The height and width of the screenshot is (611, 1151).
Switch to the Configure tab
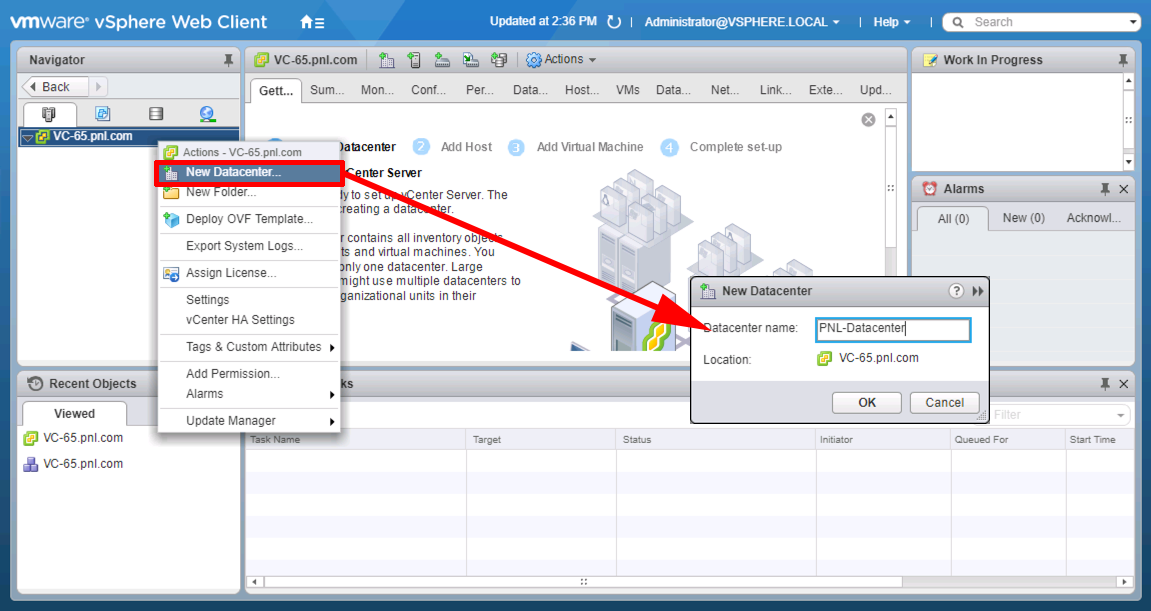pos(429,90)
